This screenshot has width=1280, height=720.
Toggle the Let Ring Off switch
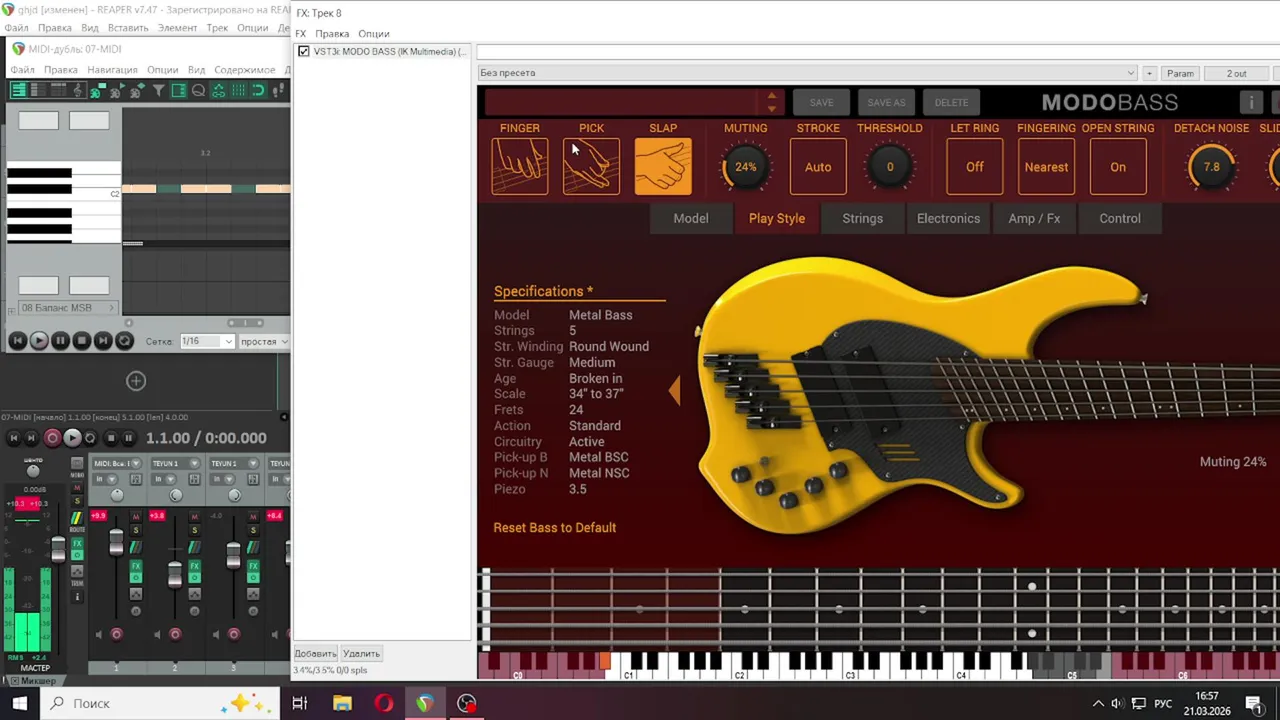(975, 167)
